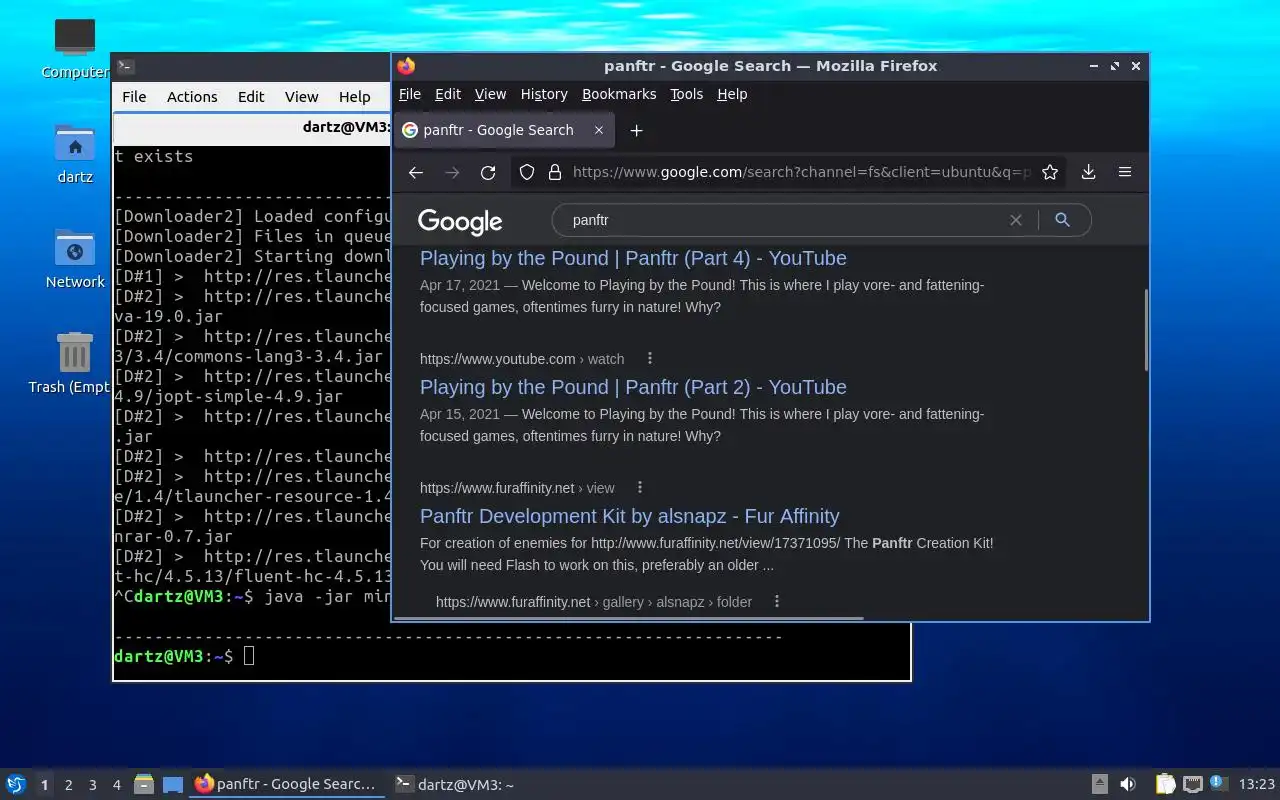The image size is (1280, 800).
Task: Open Firefox History menu
Action: (544, 94)
